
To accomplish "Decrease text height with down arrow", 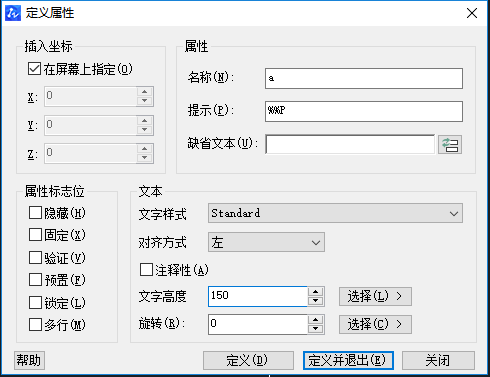I will 315,301.
